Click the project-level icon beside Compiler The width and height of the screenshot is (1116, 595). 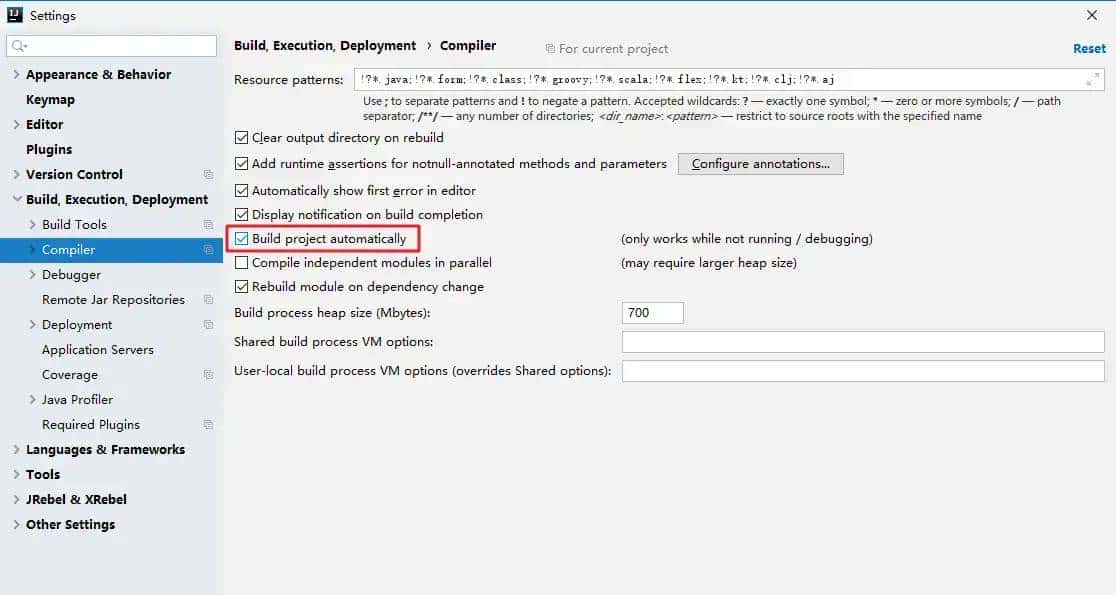[209, 250]
